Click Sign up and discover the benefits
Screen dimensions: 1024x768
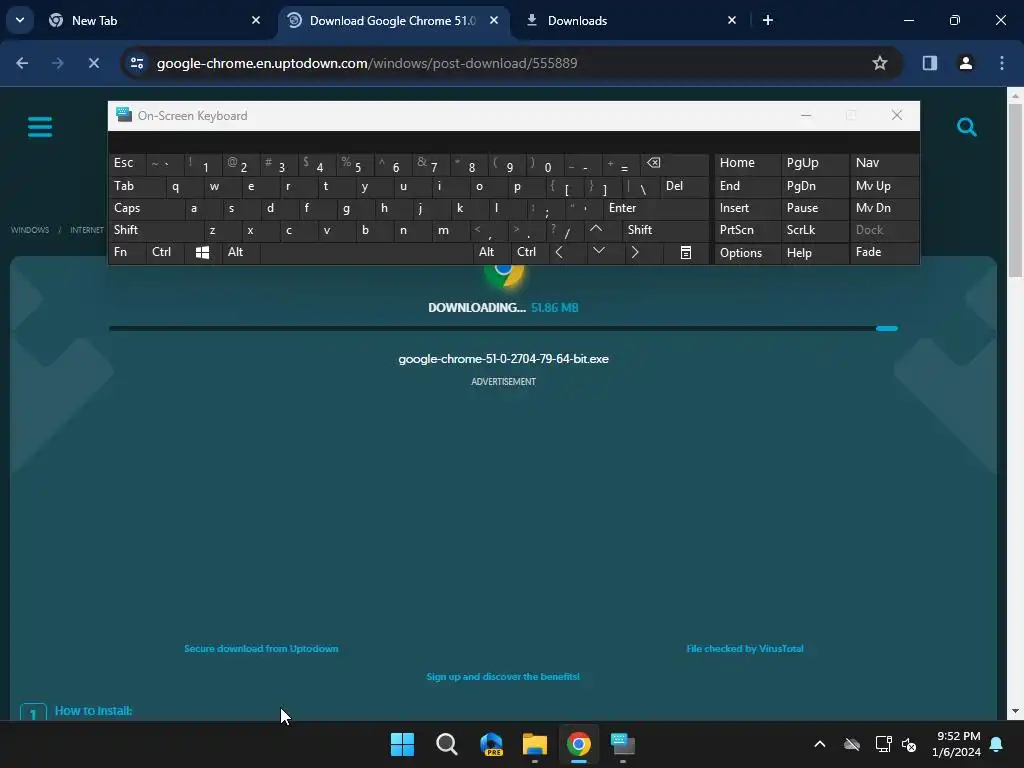point(503,677)
